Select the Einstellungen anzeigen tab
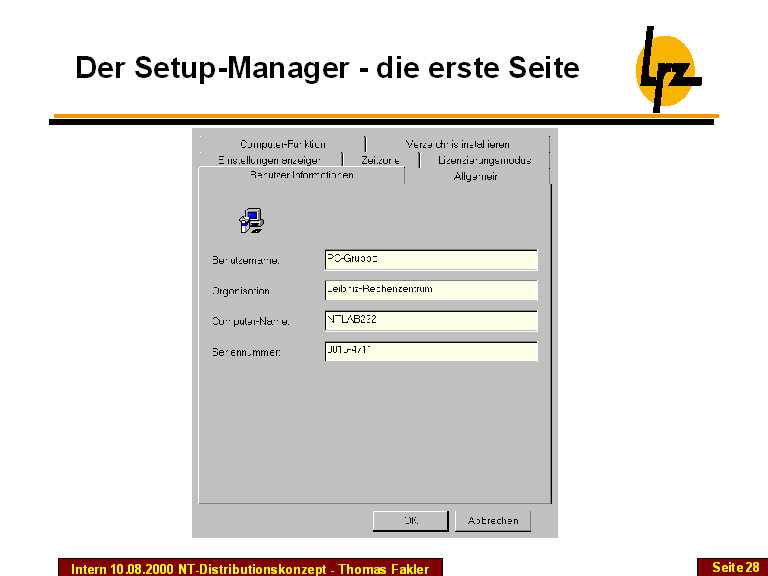This screenshot has height=576, width=768. (269, 160)
